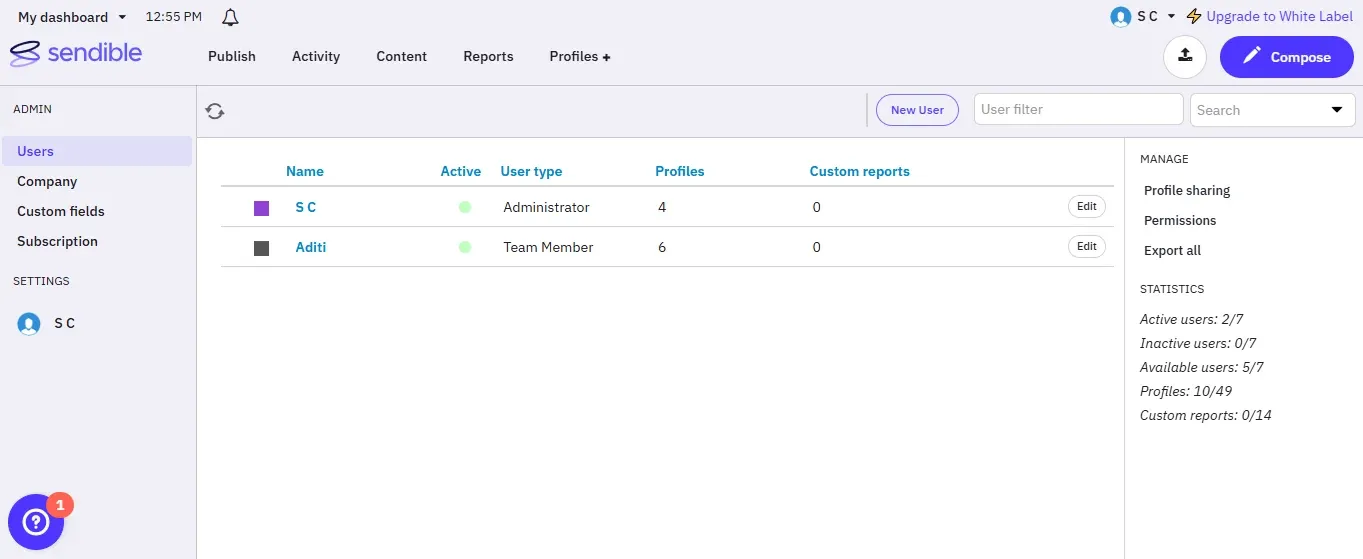
Task: Click the active status dot for Aditi
Action: pos(465,247)
